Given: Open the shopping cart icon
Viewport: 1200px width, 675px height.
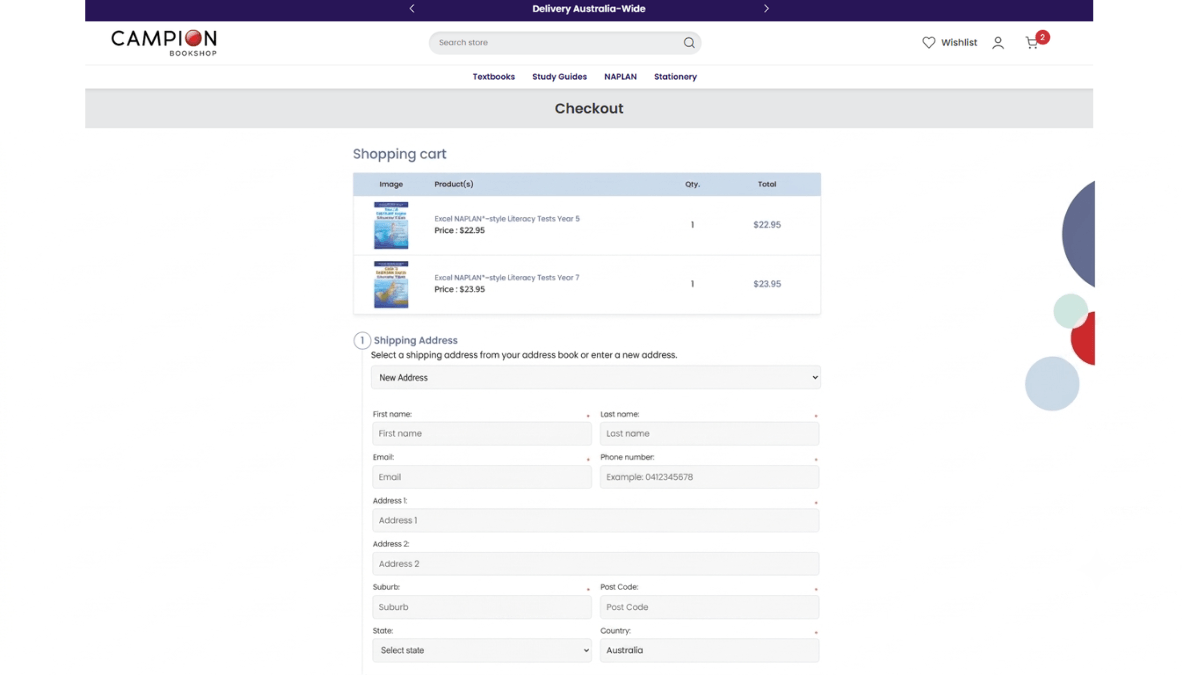Looking at the screenshot, I should tap(1031, 43).
